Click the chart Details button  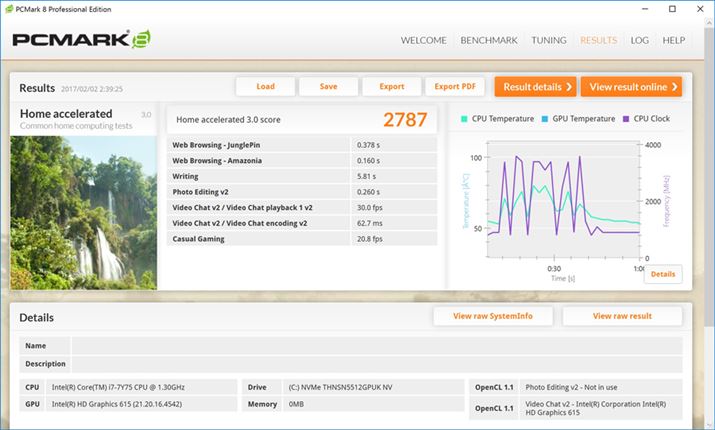tap(663, 274)
